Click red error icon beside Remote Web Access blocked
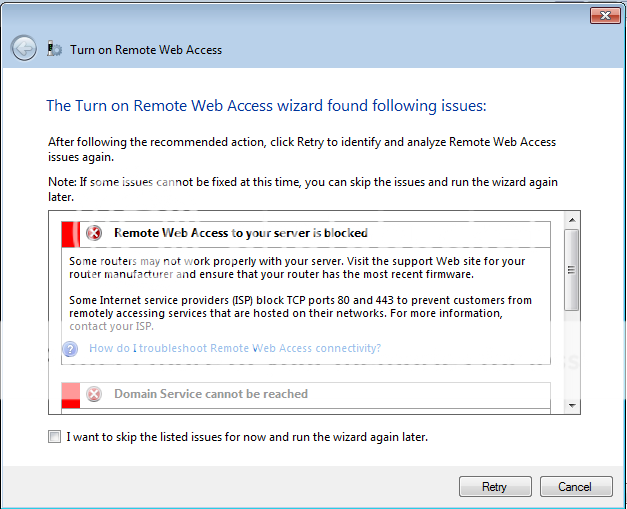This screenshot has width=627, height=509. coord(94,233)
